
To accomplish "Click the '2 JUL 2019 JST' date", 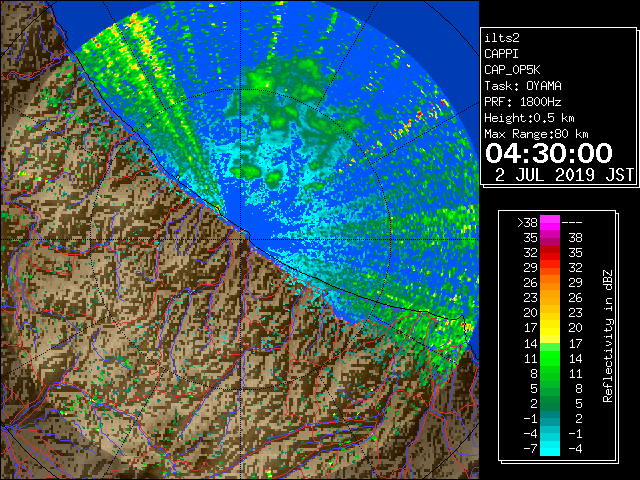I will click(x=564, y=175).
